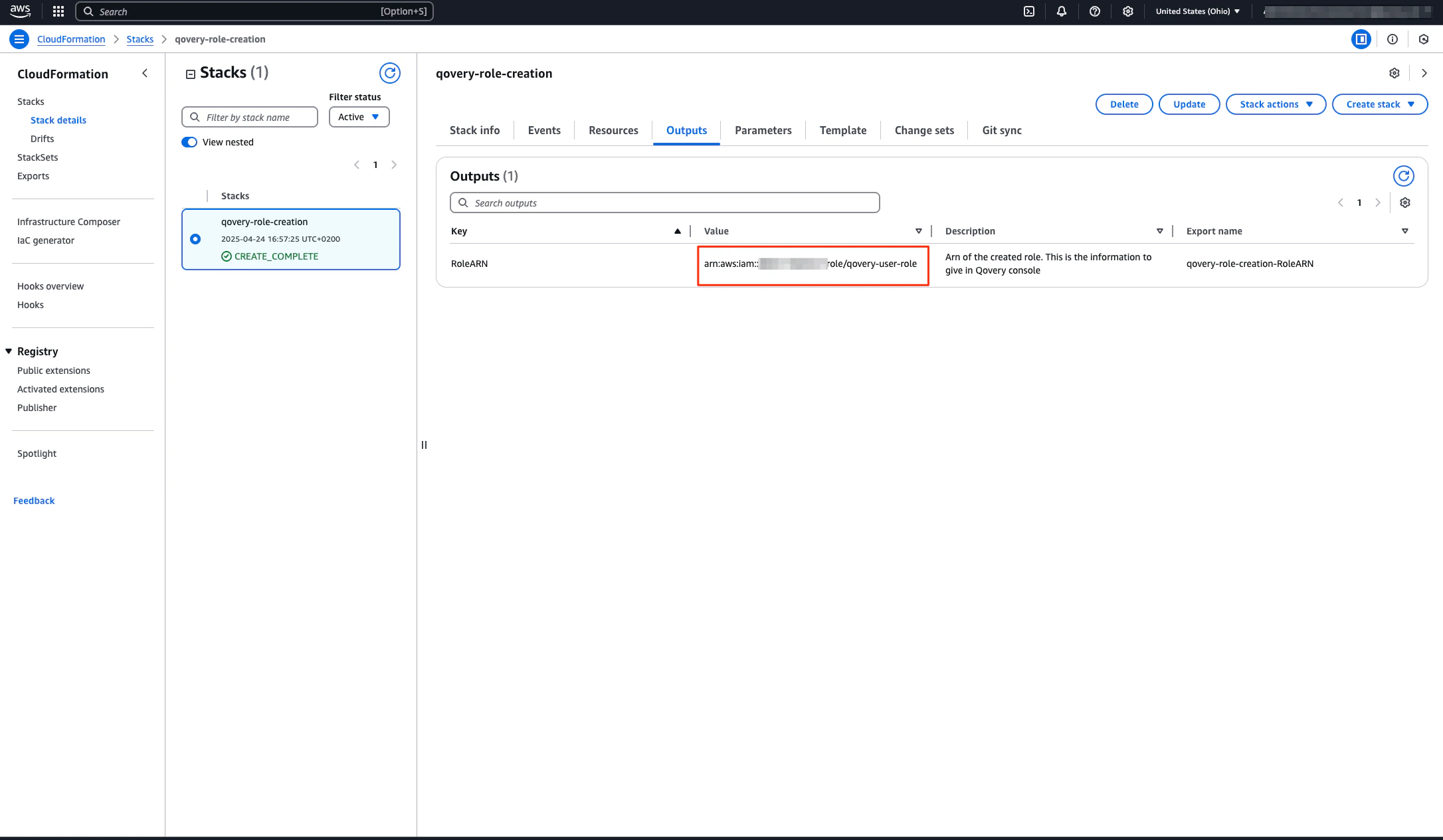Image resolution: width=1443 pixels, height=840 pixels.
Task: Open account settings gear in top bar
Action: point(1127,11)
